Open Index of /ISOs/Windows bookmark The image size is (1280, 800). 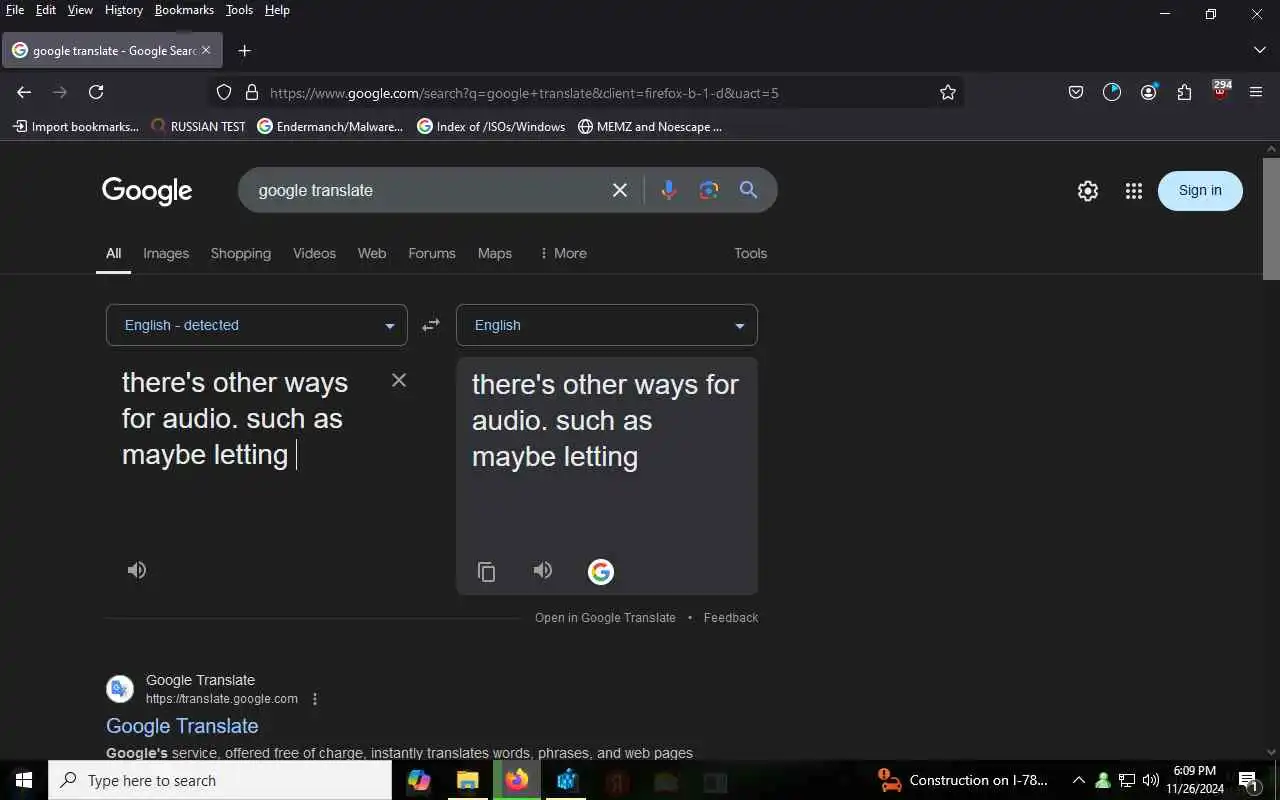[491, 127]
